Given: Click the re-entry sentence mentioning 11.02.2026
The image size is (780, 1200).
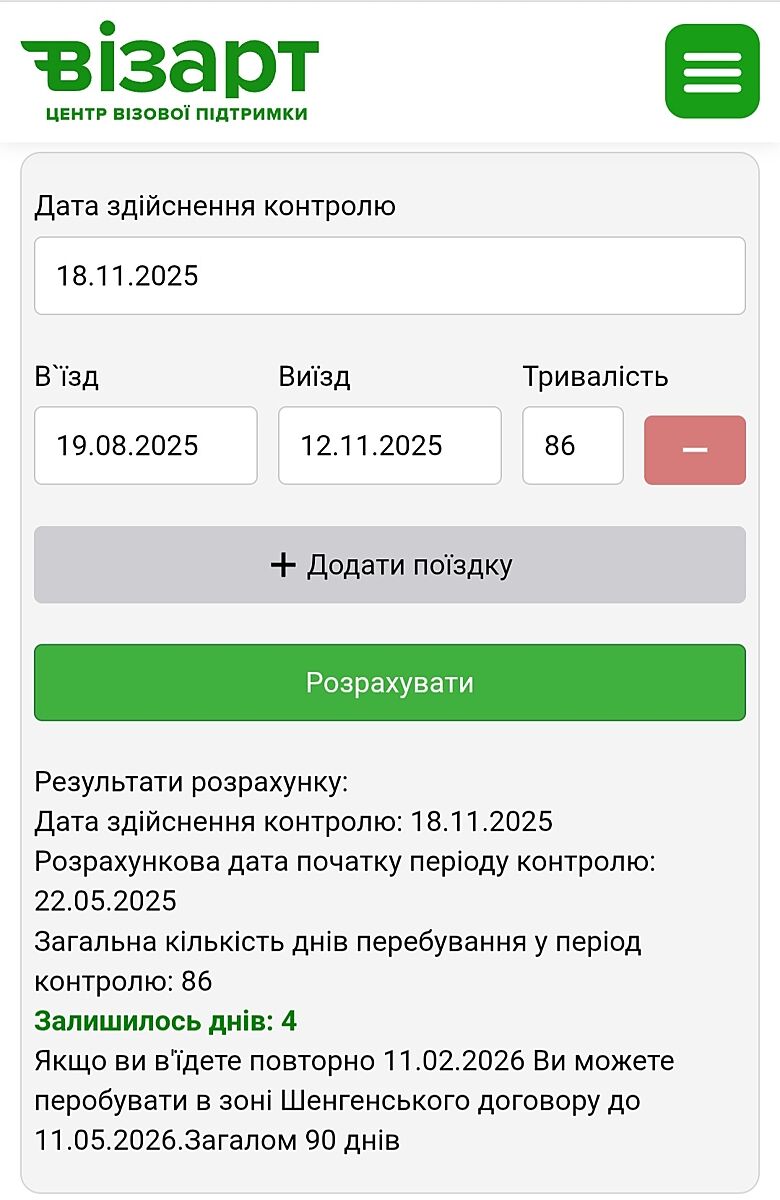Looking at the screenshot, I should point(354,1060).
